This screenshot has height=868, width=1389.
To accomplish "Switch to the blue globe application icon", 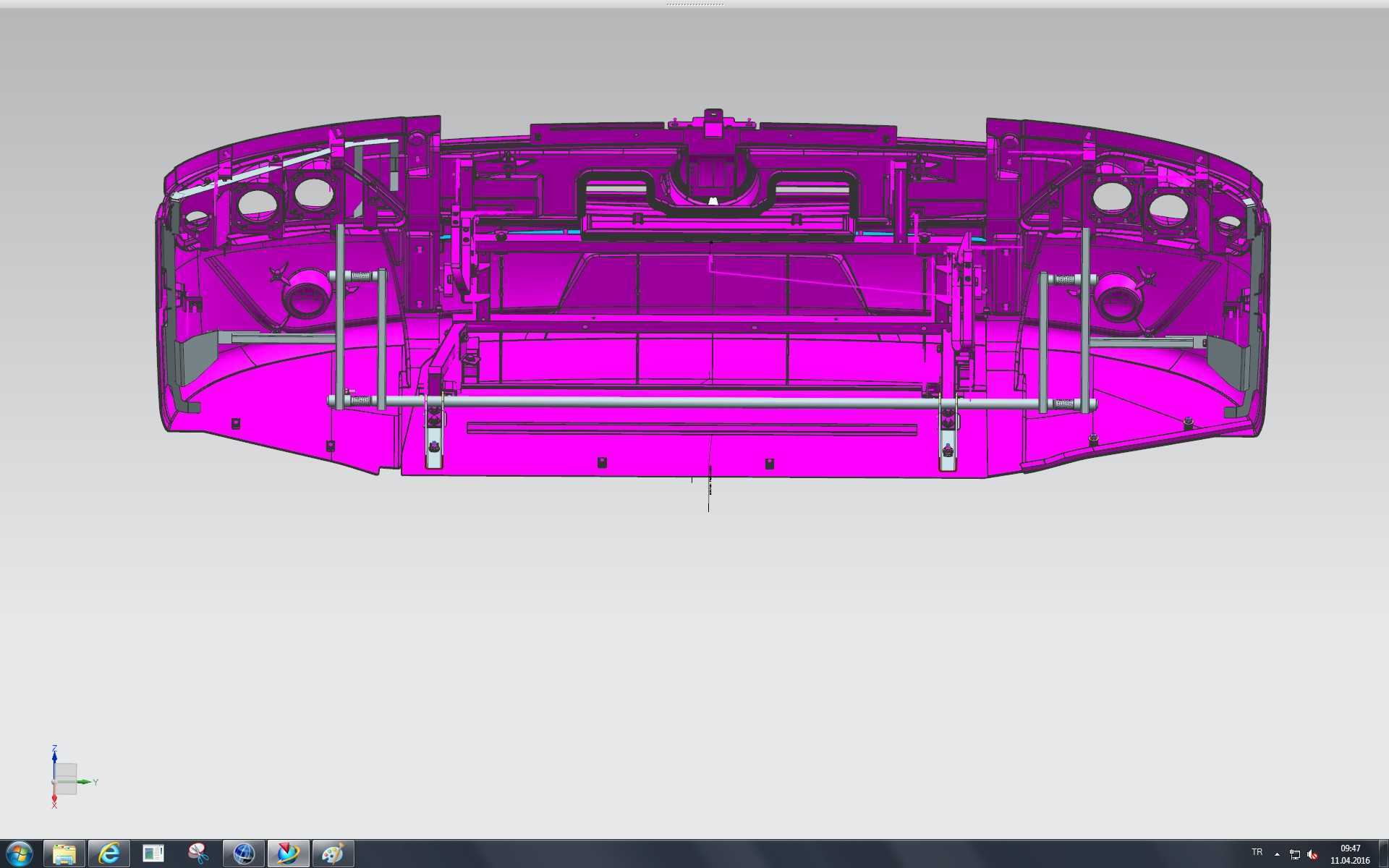I will [x=244, y=854].
